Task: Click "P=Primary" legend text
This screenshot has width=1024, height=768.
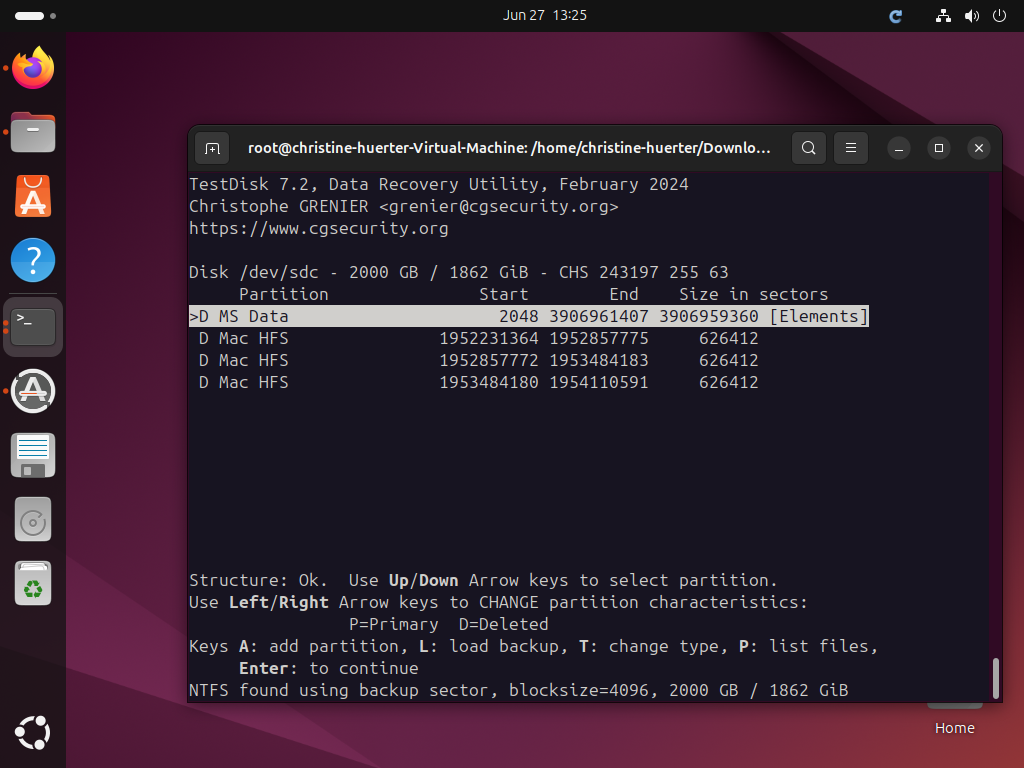Action: tap(394, 624)
